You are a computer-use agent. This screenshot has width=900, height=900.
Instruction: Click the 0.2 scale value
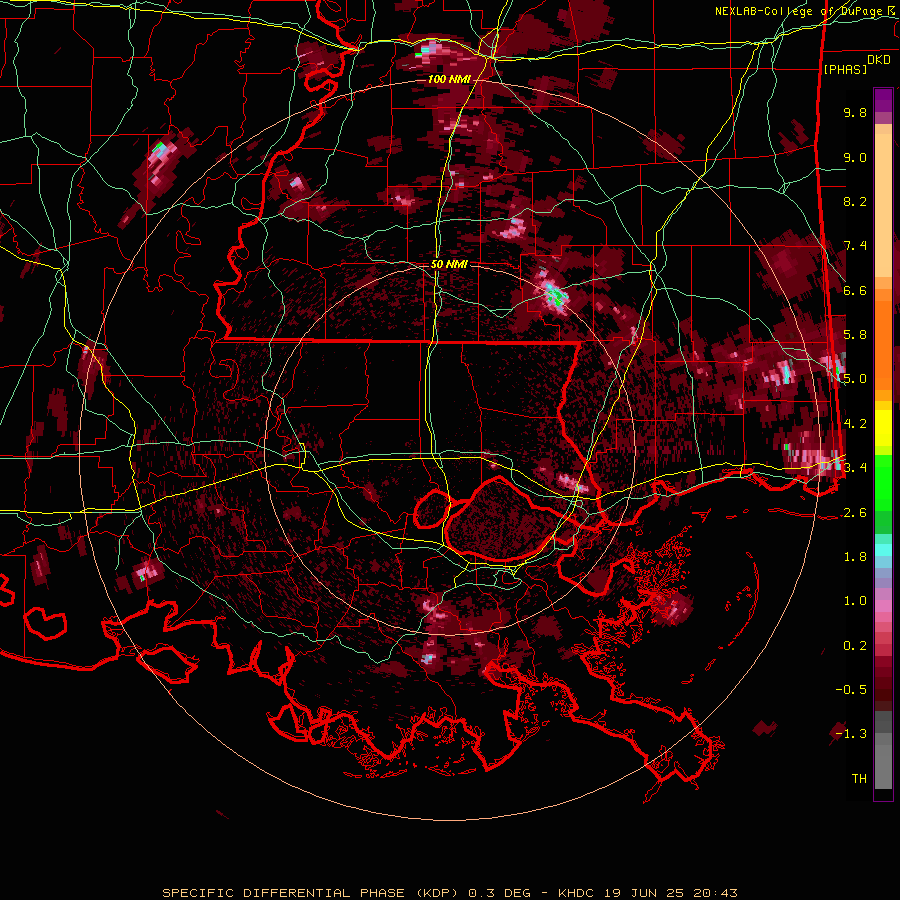pos(855,646)
